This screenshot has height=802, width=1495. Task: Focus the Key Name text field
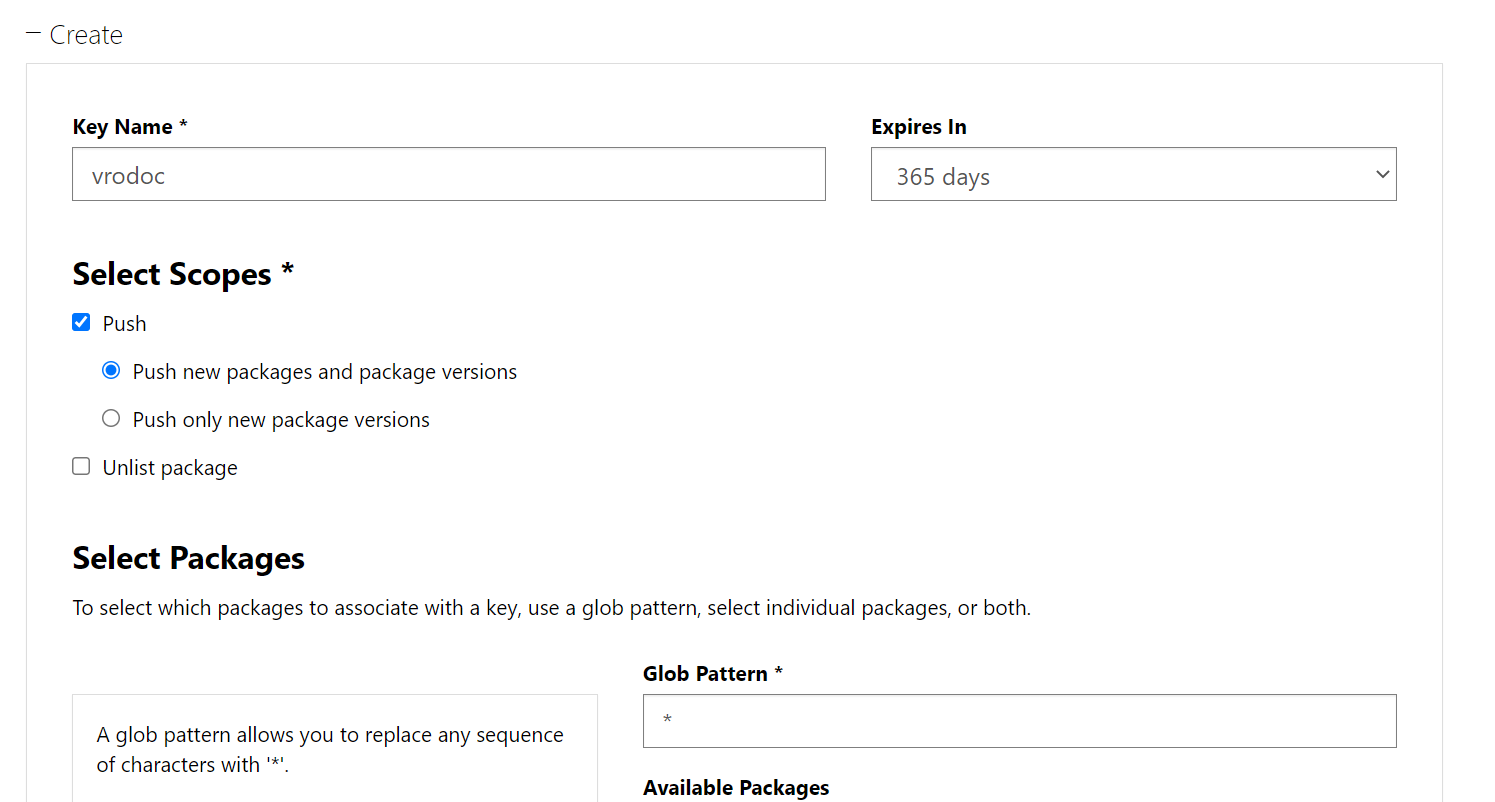point(448,175)
